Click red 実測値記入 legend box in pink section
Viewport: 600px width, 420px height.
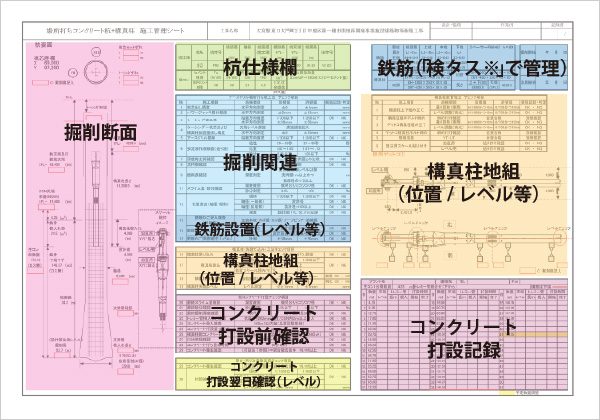[x=40, y=82]
